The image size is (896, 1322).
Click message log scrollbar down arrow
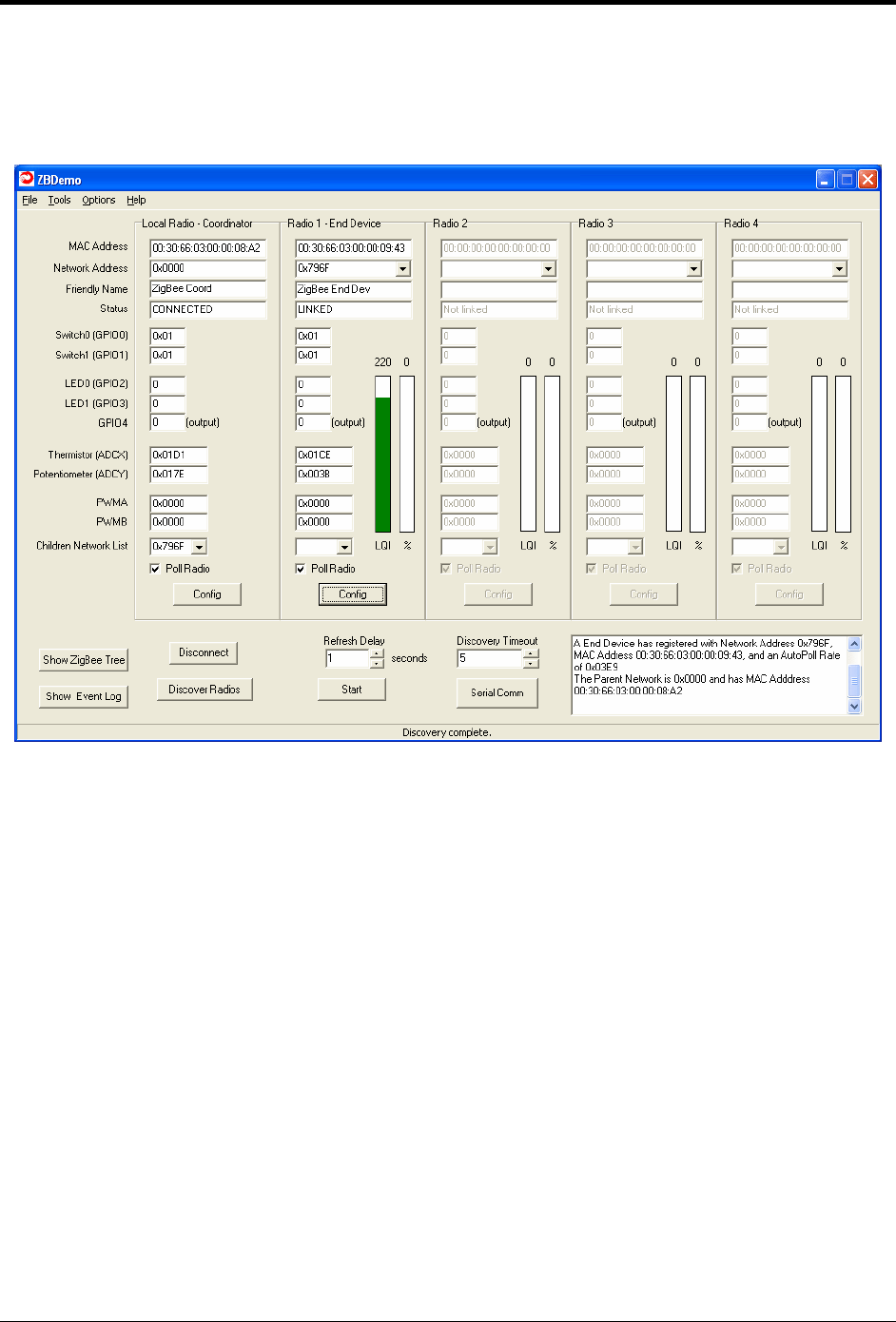pyautogui.click(x=854, y=707)
